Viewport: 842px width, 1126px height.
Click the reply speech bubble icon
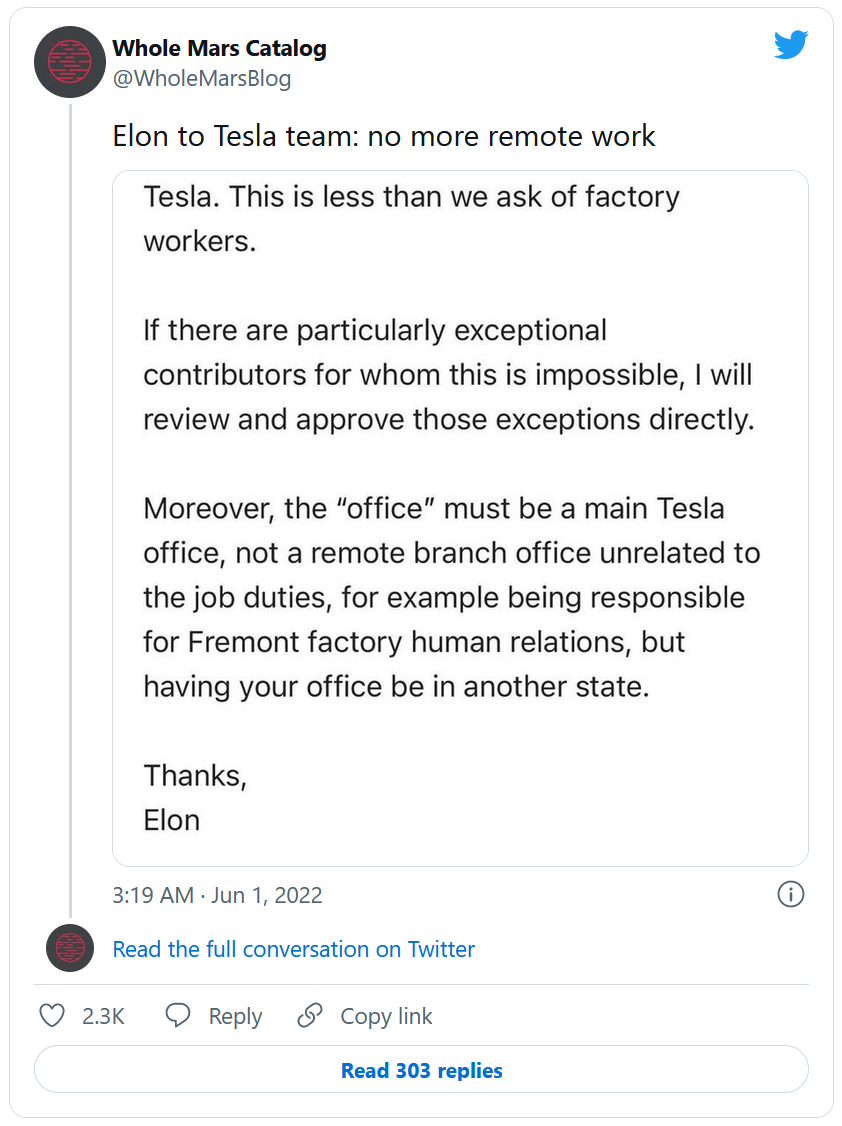[x=178, y=1016]
